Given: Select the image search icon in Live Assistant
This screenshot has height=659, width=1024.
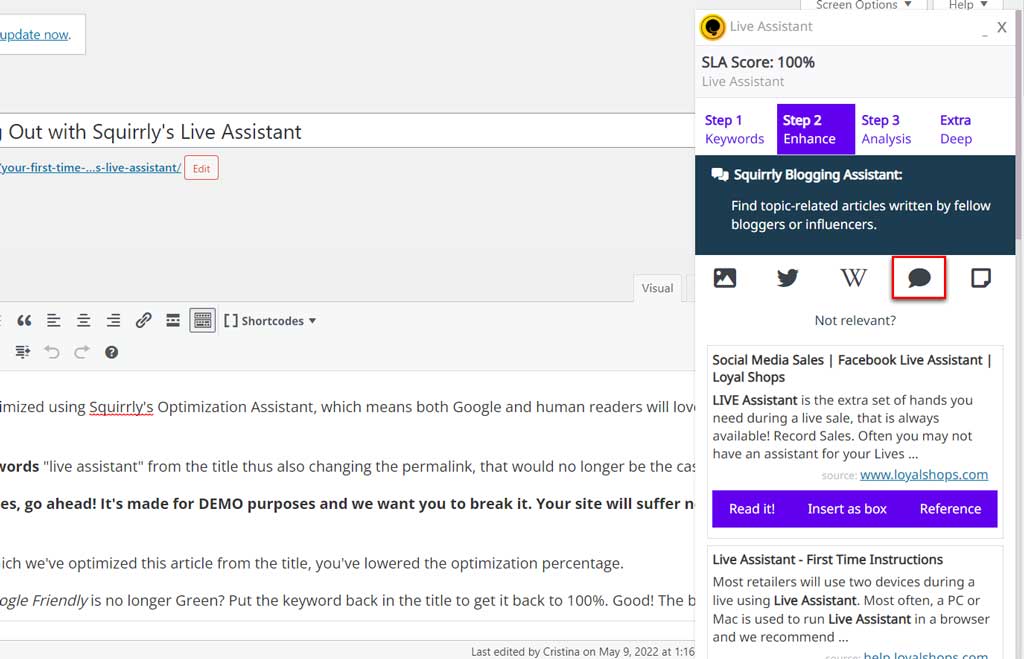Looking at the screenshot, I should coord(725,278).
